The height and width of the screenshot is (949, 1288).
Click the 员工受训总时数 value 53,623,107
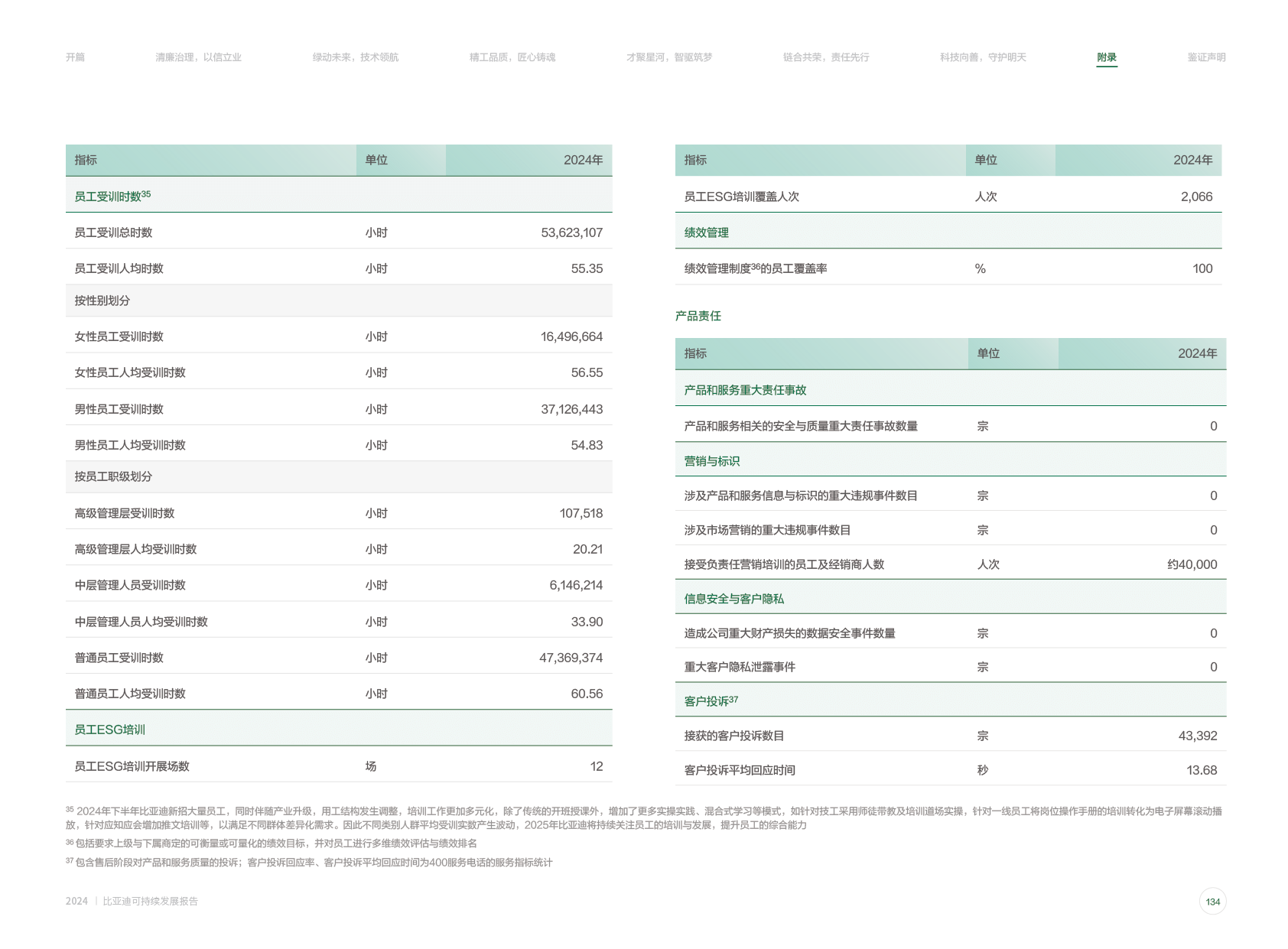[571, 232]
